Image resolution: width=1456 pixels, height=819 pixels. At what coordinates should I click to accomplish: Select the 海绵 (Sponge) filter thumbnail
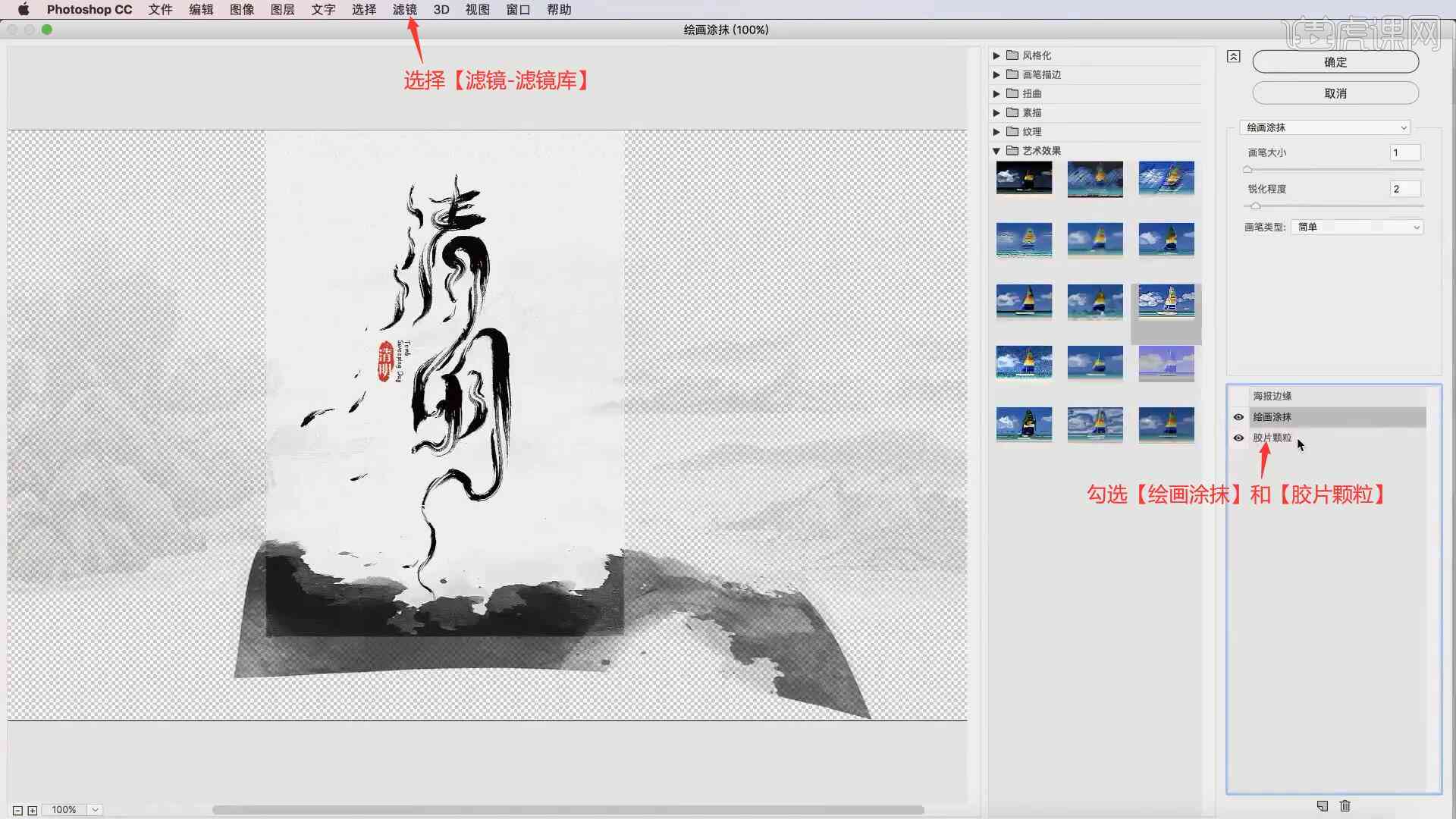[x=1095, y=302]
